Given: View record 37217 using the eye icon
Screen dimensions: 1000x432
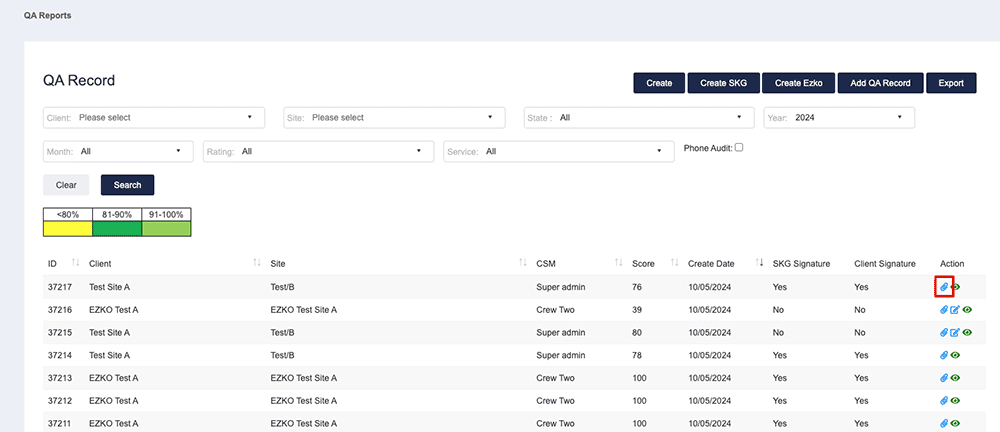Looking at the screenshot, I should [x=957, y=287].
